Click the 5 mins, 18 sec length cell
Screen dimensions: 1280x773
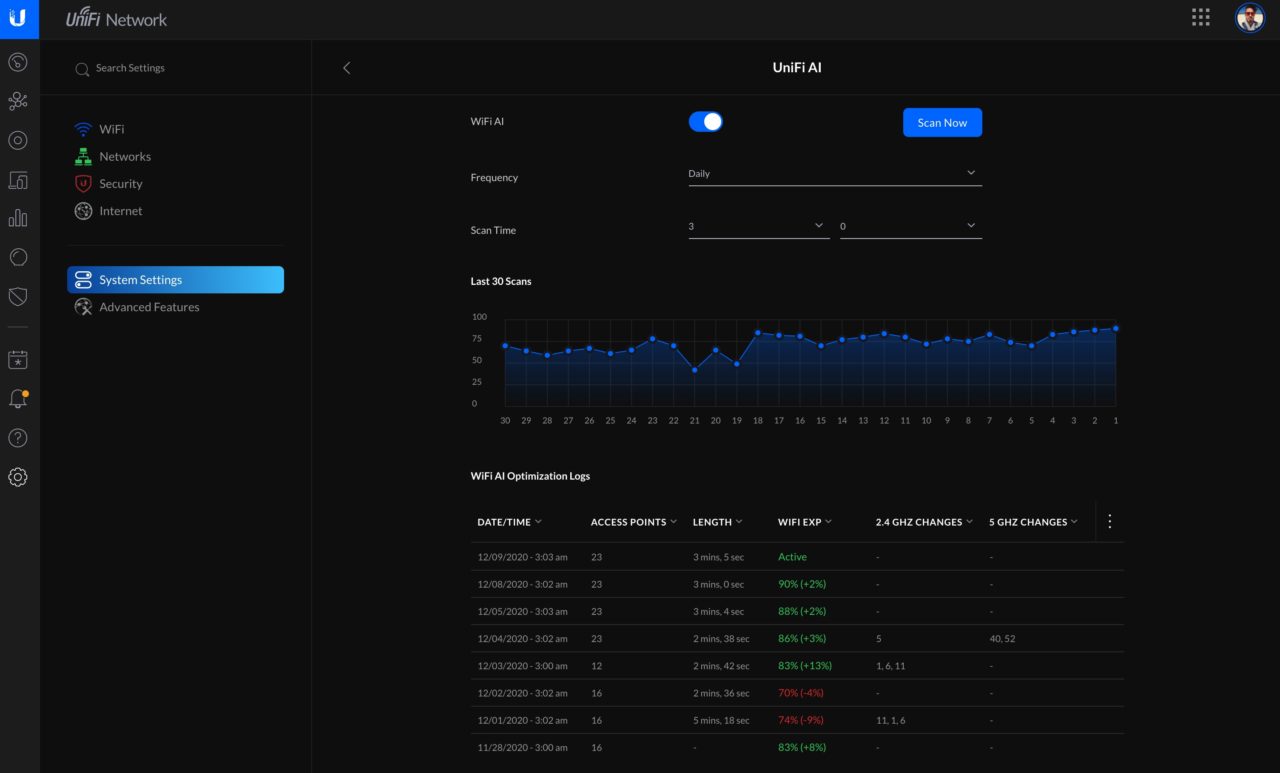(721, 720)
